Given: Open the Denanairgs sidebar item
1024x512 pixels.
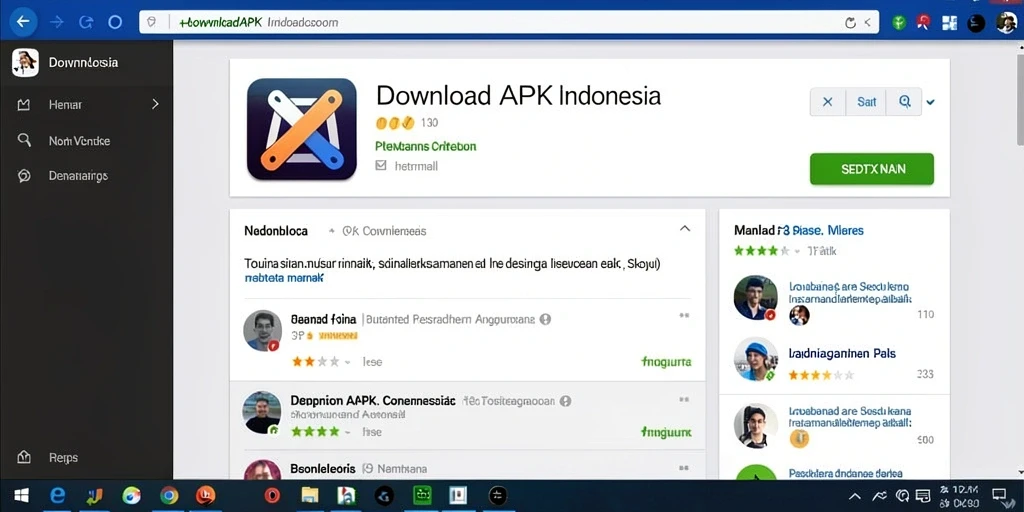Looking at the screenshot, I should 86,176.
